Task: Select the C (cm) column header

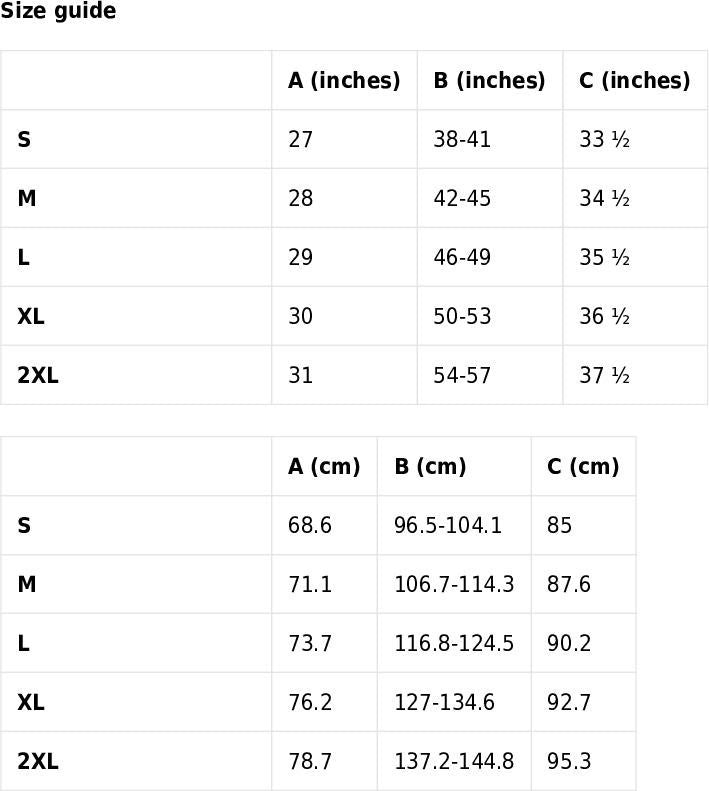Action: coord(583,467)
